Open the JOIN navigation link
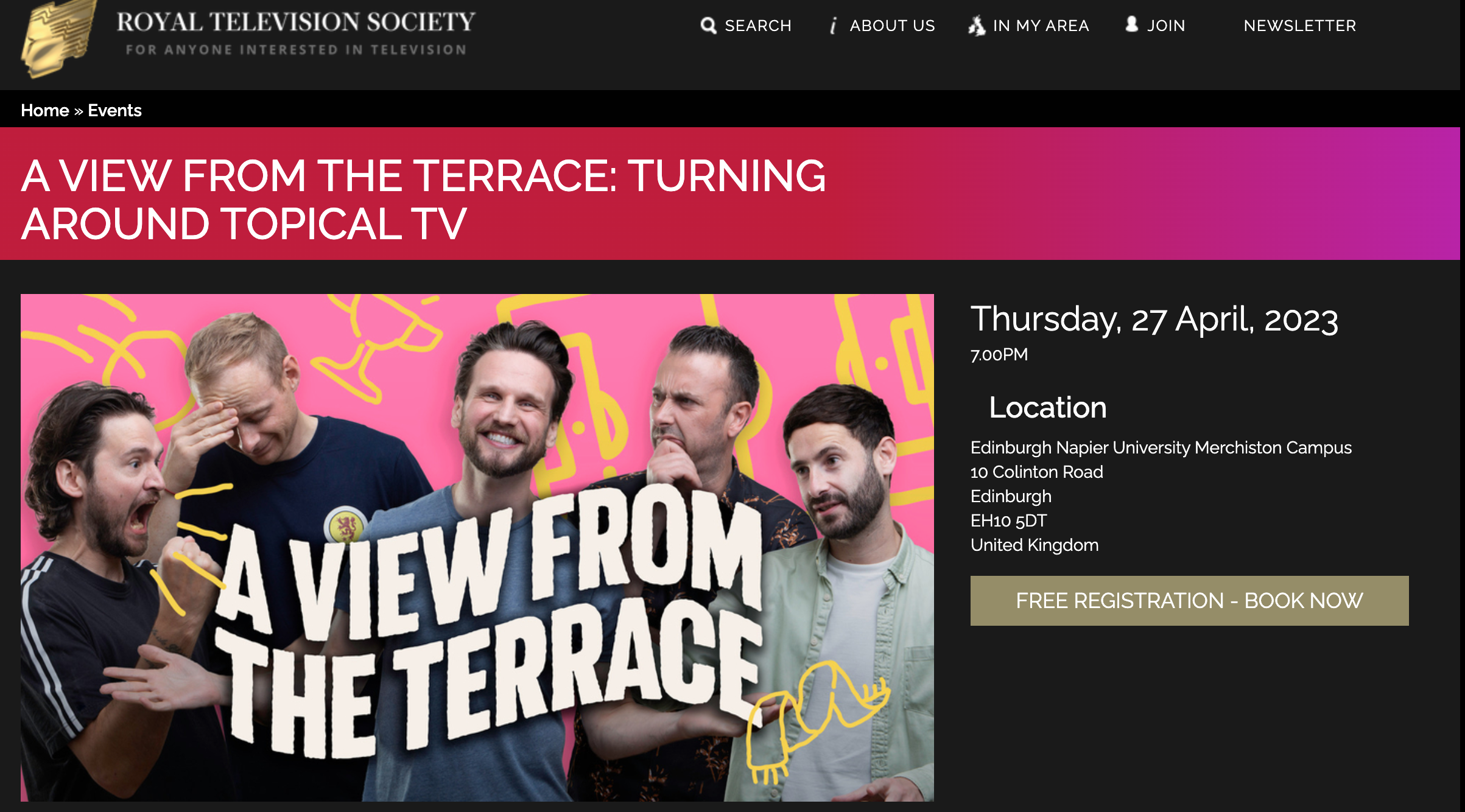 click(x=1166, y=26)
